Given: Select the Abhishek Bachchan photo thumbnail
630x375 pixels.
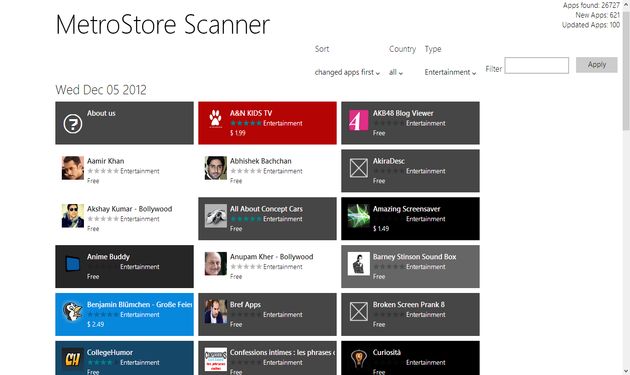Looking at the screenshot, I should (x=216, y=168).
